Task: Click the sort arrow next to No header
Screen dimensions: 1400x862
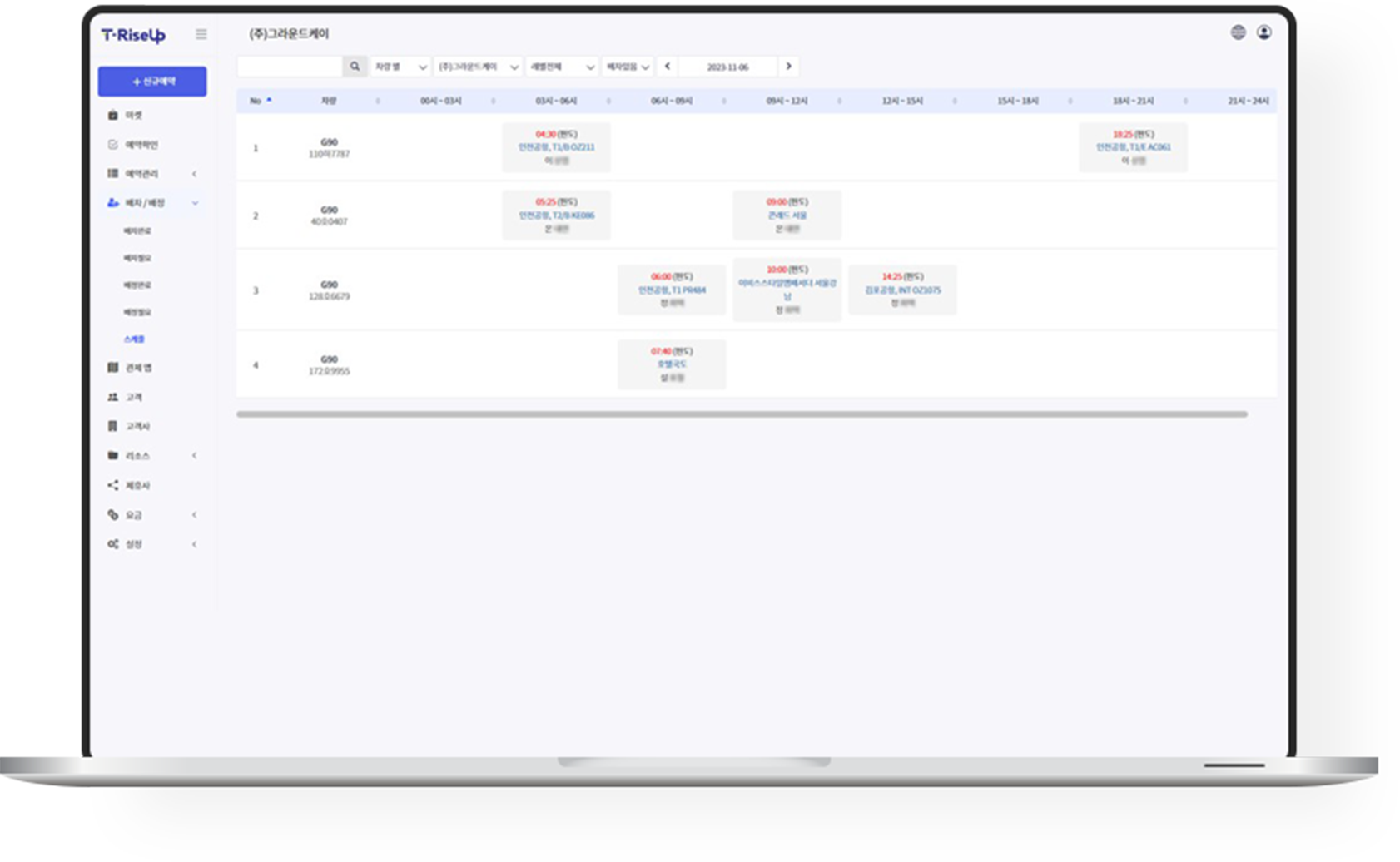Action: tap(269, 100)
